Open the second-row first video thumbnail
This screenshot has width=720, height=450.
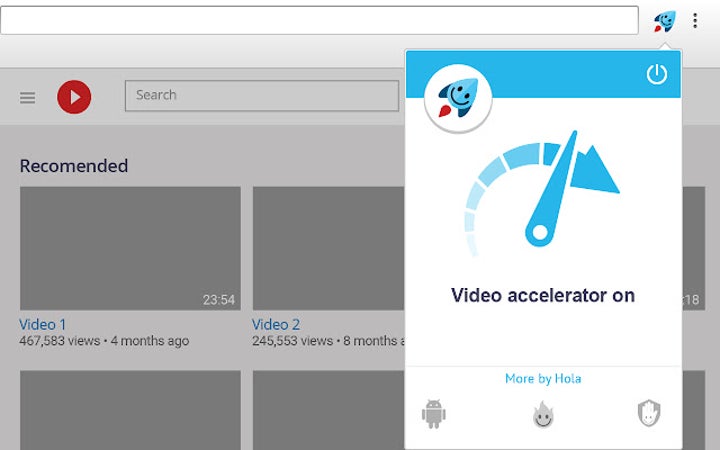[130, 410]
